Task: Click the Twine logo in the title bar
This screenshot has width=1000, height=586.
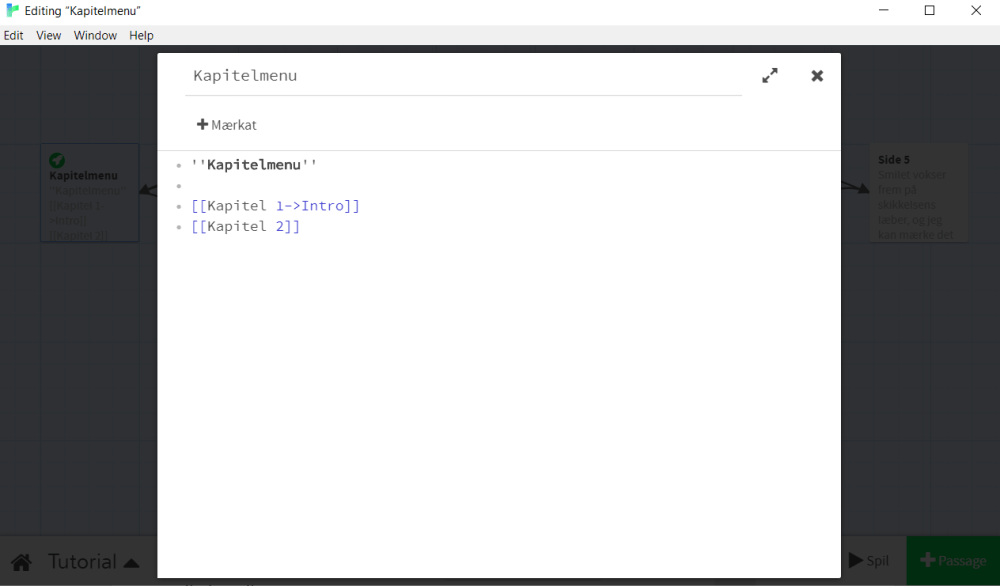Action: [x=10, y=10]
